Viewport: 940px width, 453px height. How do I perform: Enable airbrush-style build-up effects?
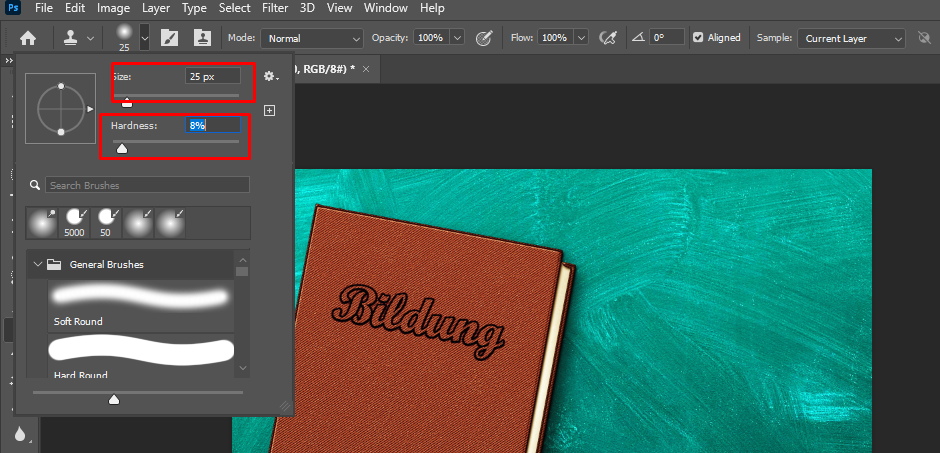(x=608, y=38)
